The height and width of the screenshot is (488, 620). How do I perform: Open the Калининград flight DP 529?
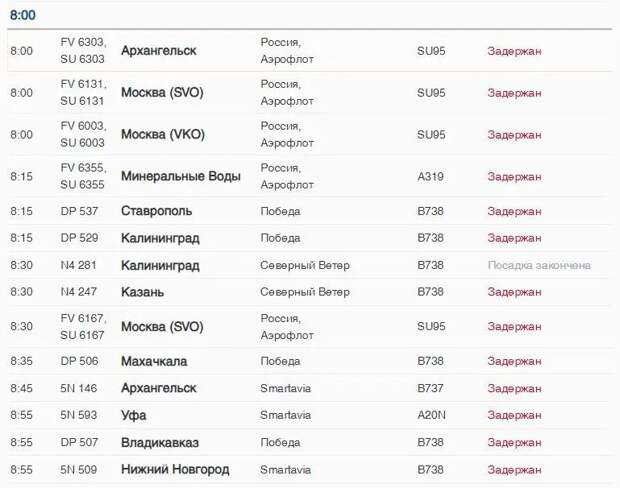tap(310, 238)
